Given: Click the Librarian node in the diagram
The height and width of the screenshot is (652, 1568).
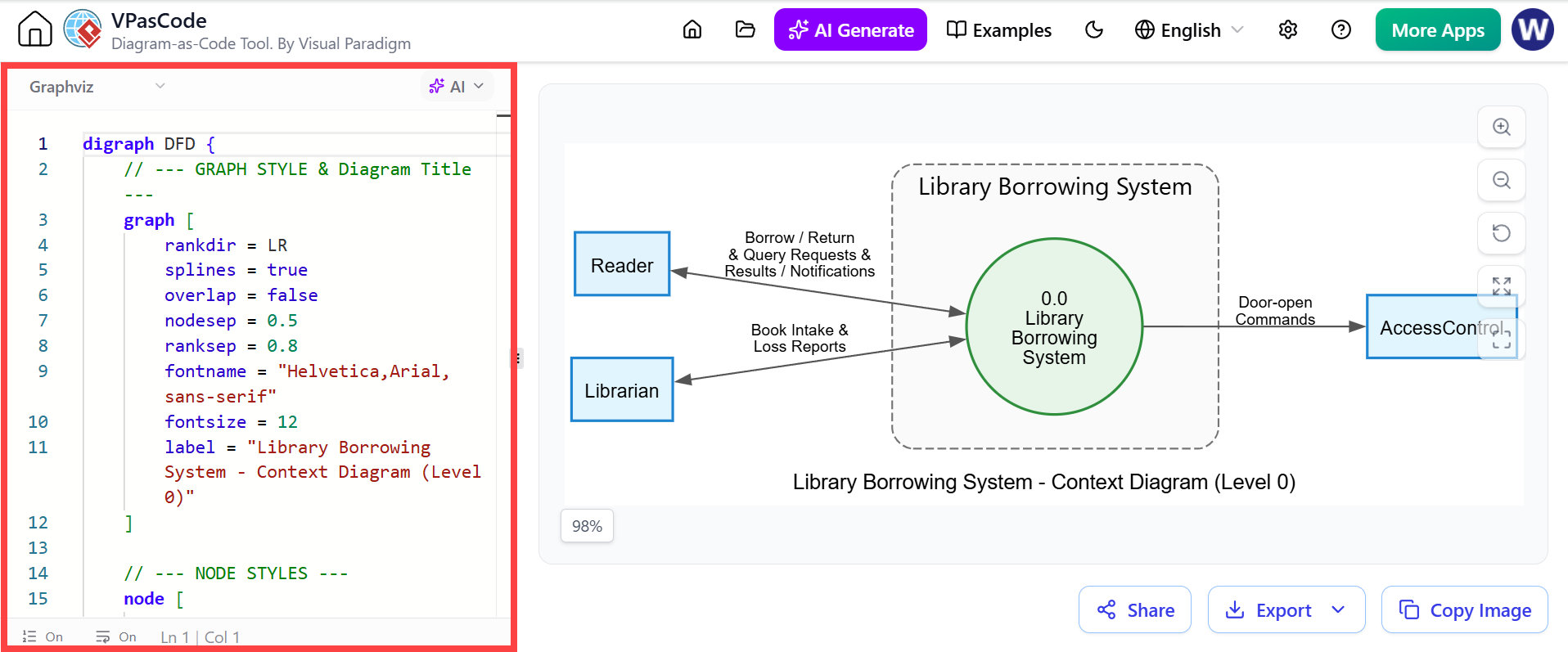Looking at the screenshot, I should tap(622, 390).
